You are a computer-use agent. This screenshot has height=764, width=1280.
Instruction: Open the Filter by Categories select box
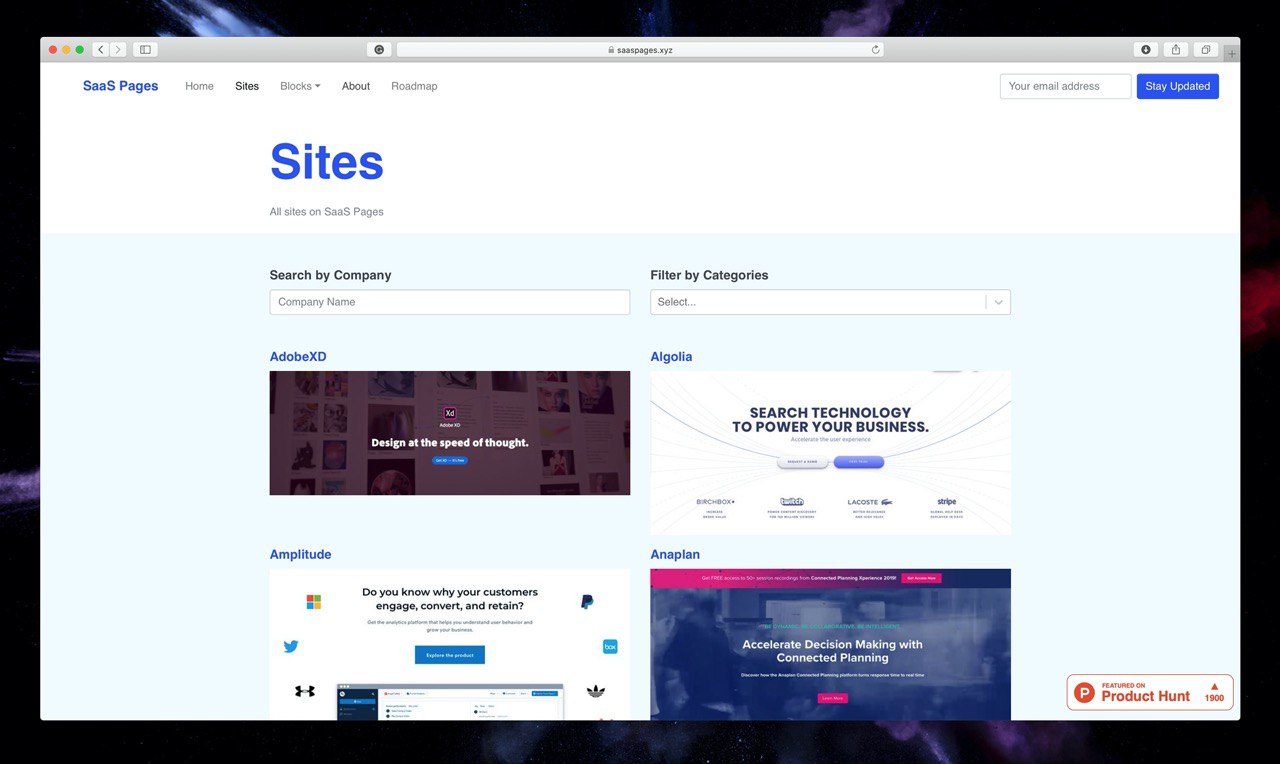pos(830,302)
